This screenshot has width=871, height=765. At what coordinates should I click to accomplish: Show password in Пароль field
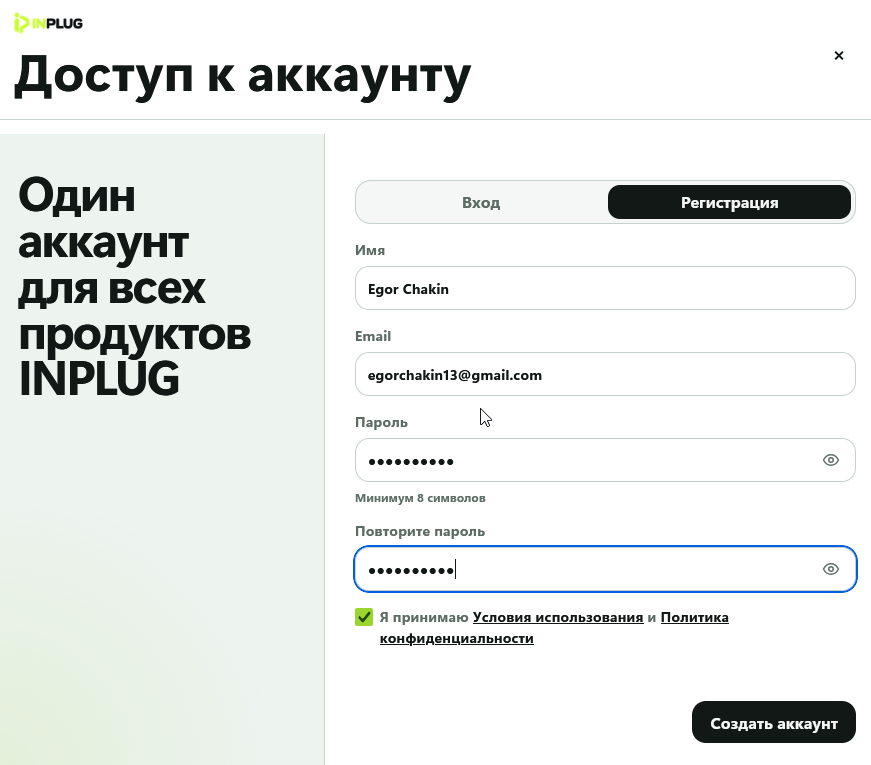coord(830,460)
